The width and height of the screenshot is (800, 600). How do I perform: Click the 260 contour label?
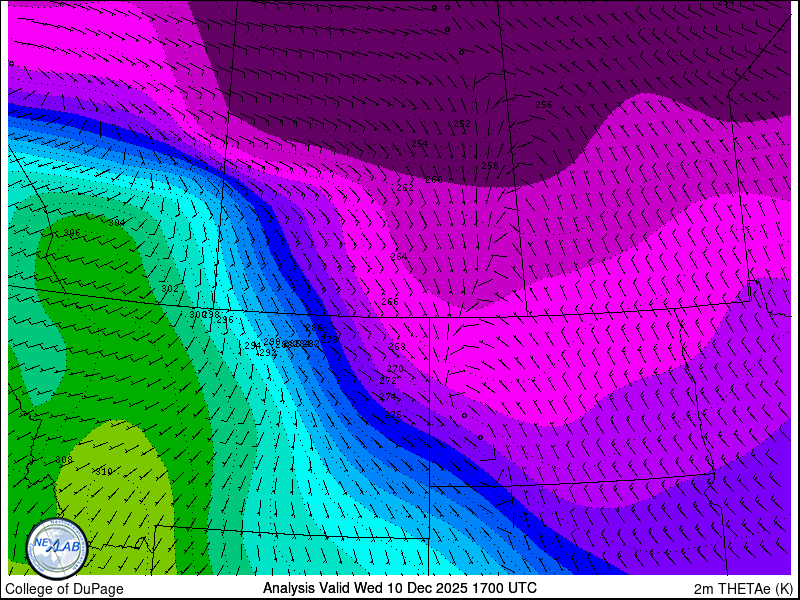click(x=434, y=180)
